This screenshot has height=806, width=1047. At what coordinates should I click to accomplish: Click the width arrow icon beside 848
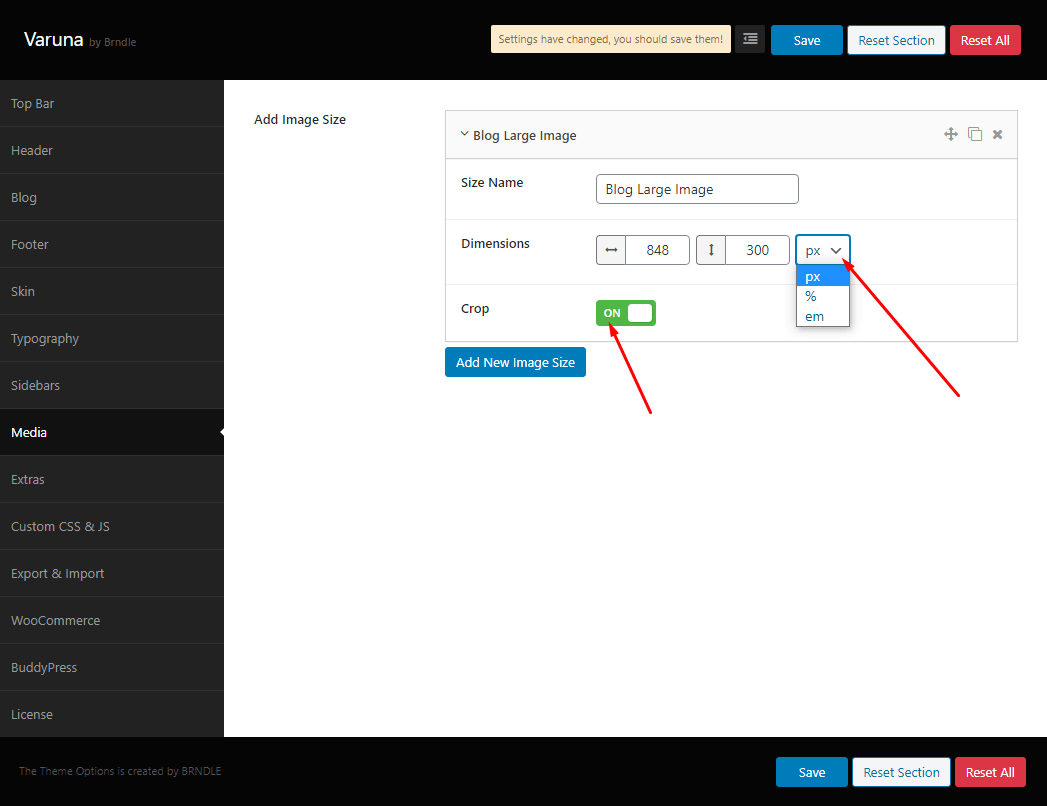pos(611,250)
